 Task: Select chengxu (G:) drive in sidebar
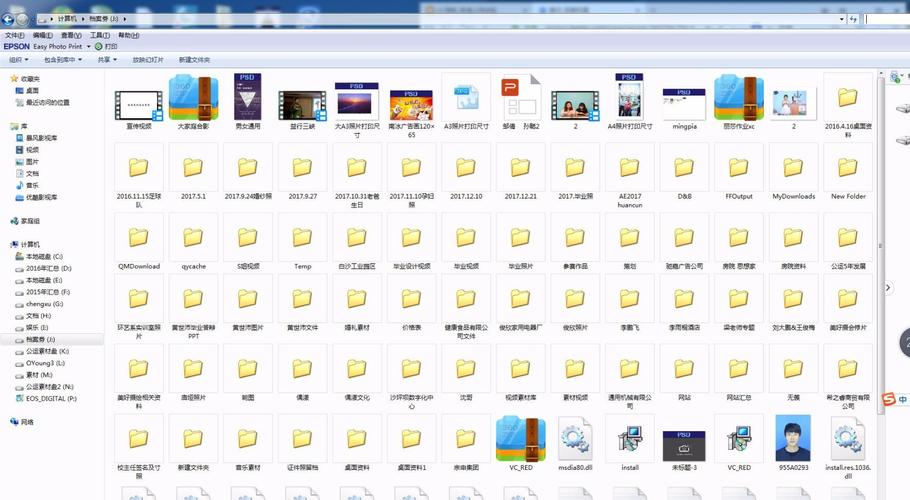point(39,304)
